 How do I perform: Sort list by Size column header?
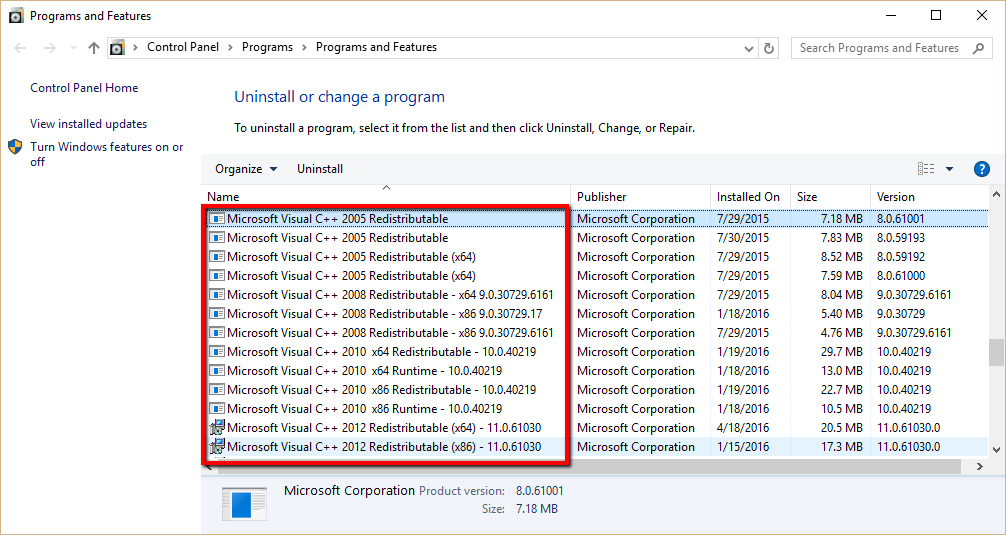tap(830, 197)
